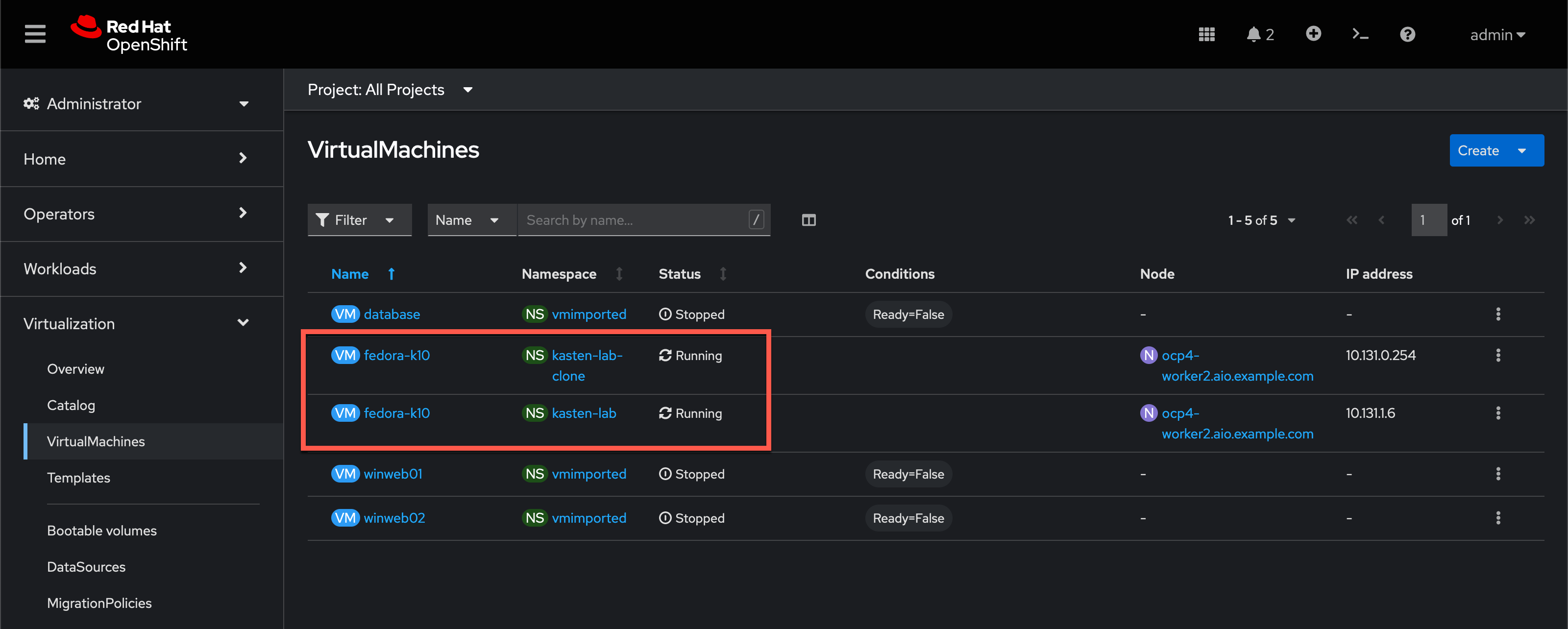This screenshot has height=629, width=1568.
Task: Open kasten-lab namespace link
Action: (585, 413)
